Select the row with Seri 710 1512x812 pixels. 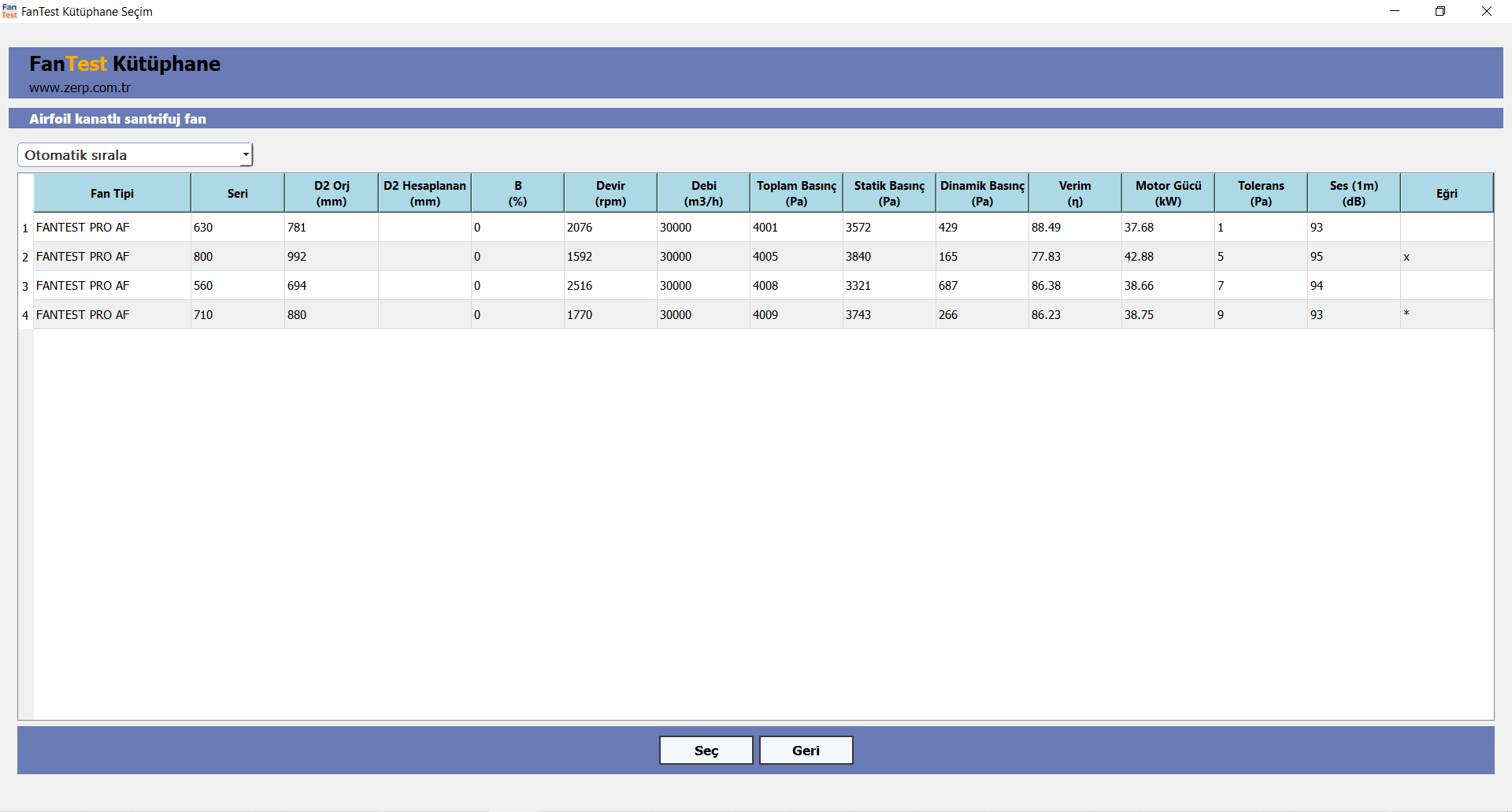[203, 315]
